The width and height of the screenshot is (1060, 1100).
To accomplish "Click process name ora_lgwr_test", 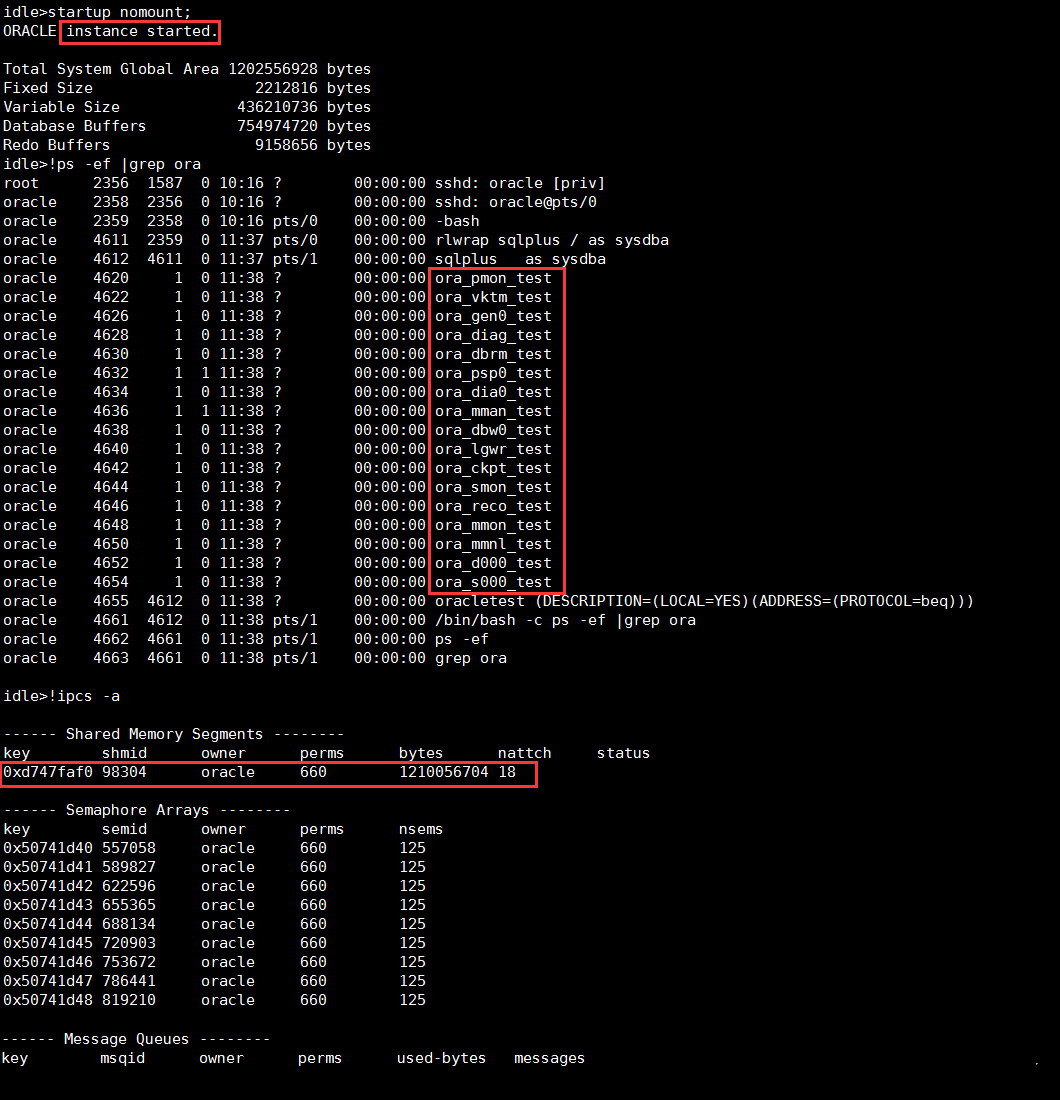I will [x=493, y=448].
